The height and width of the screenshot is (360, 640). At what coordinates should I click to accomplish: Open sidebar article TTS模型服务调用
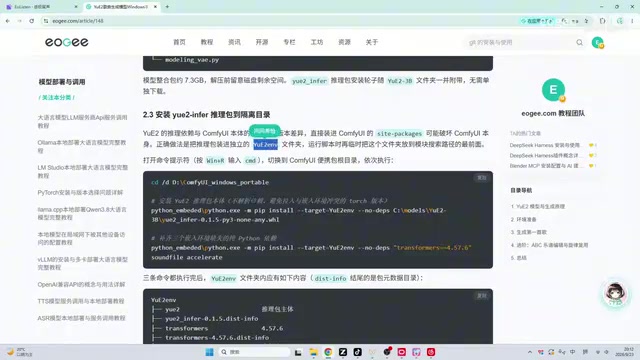80,301
